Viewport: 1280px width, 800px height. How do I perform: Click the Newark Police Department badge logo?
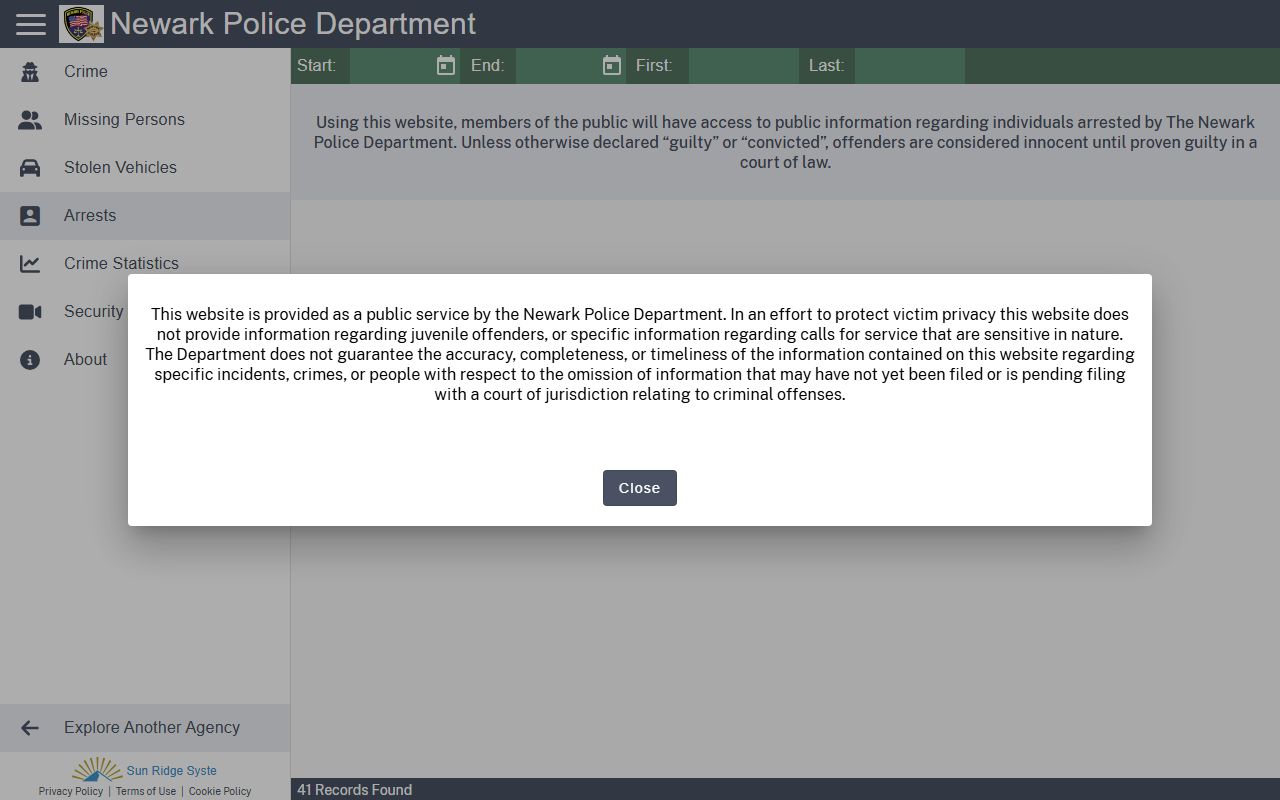(81, 24)
